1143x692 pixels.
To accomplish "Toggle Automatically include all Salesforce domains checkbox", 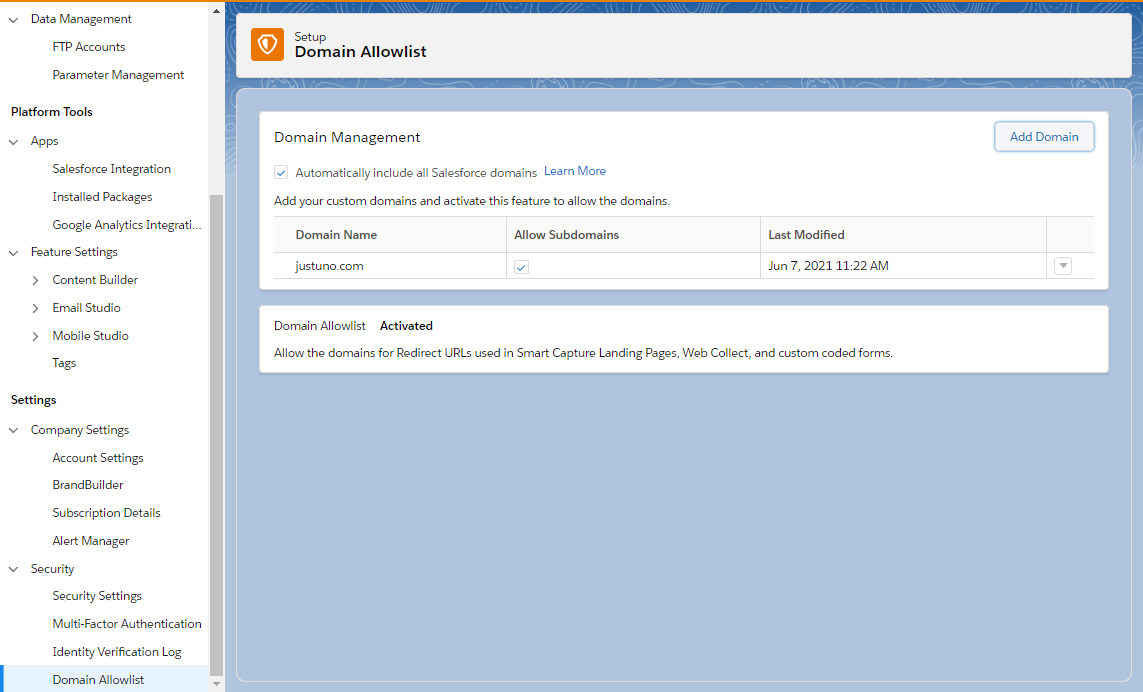I will [x=281, y=172].
